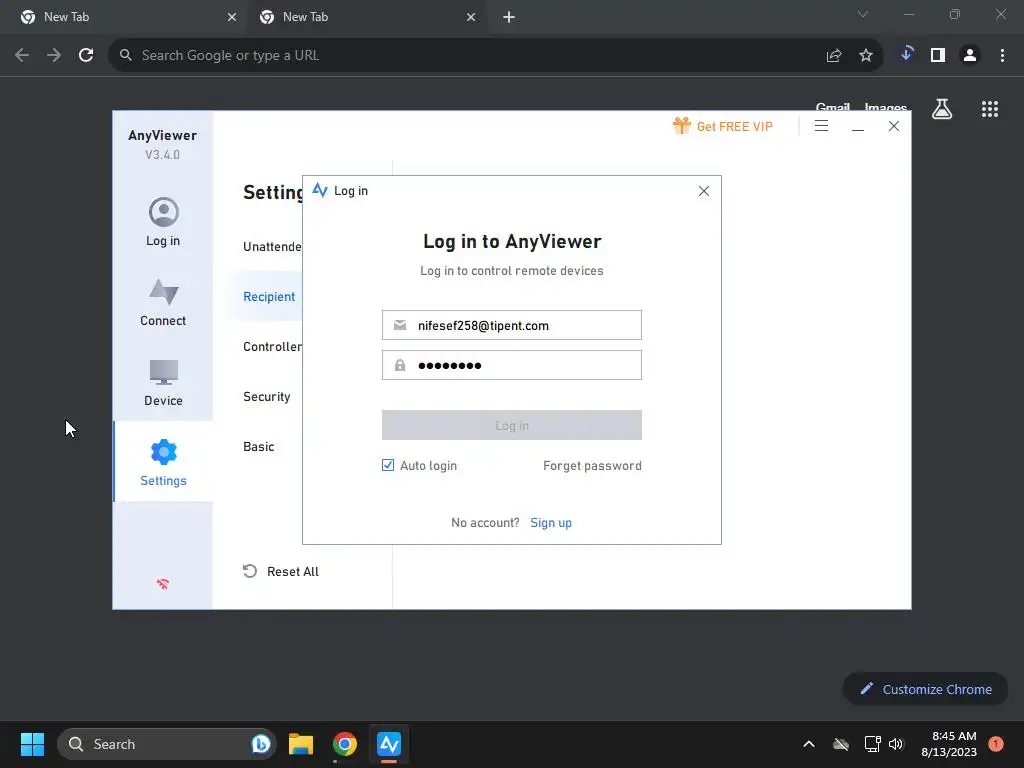Click the Chrome forward arrow

pyautogui.click(x=54, y=55)
